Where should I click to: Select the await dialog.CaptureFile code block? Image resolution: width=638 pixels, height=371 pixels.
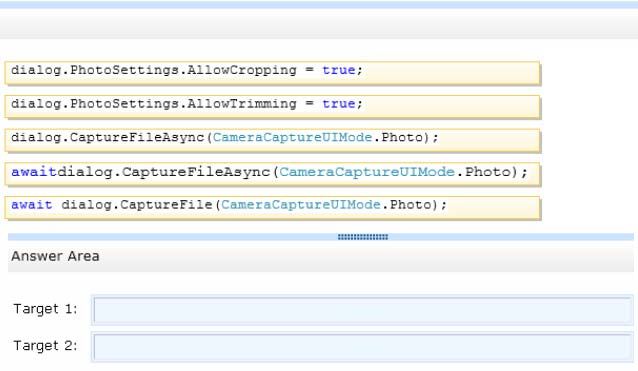click(x=272, y=208)
